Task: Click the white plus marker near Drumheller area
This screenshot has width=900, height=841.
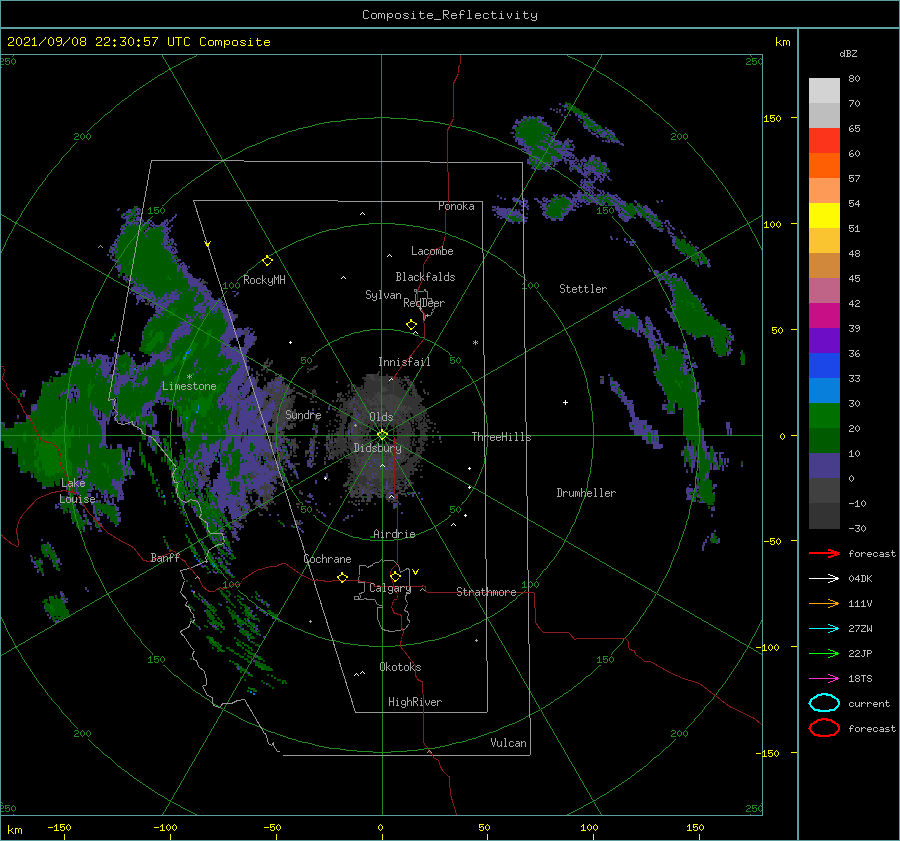Action: coord(565,402)
